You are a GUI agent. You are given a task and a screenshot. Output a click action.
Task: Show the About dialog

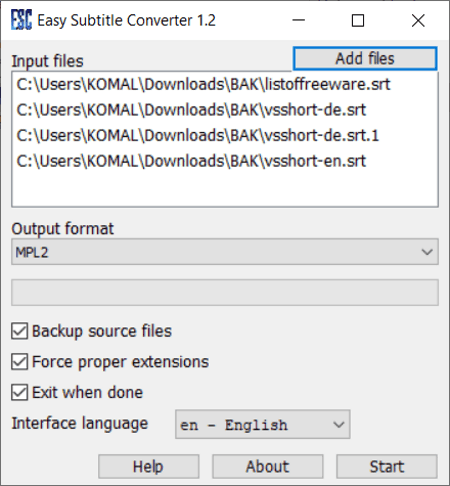[268, 466]
